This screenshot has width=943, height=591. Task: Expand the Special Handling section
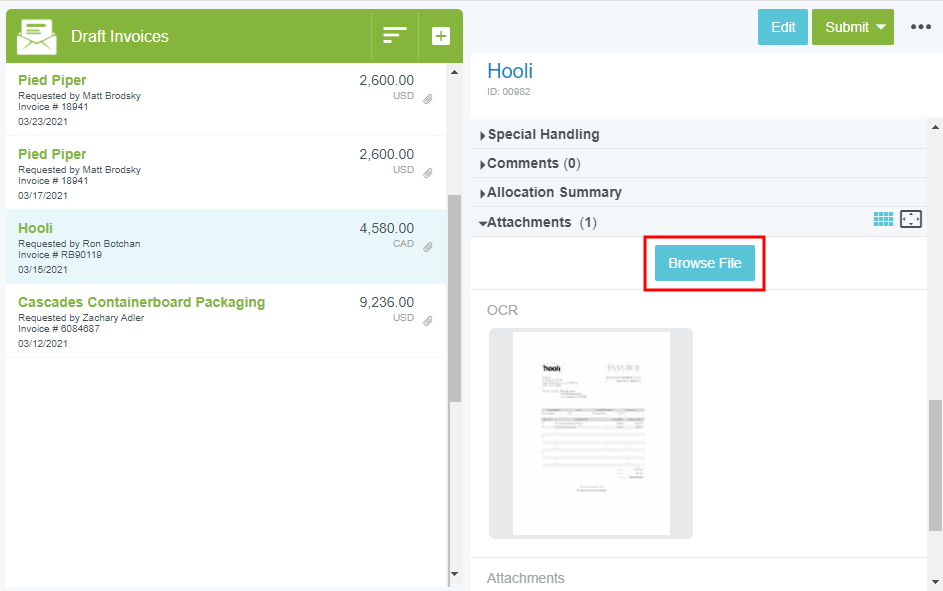tap(543, 134)
